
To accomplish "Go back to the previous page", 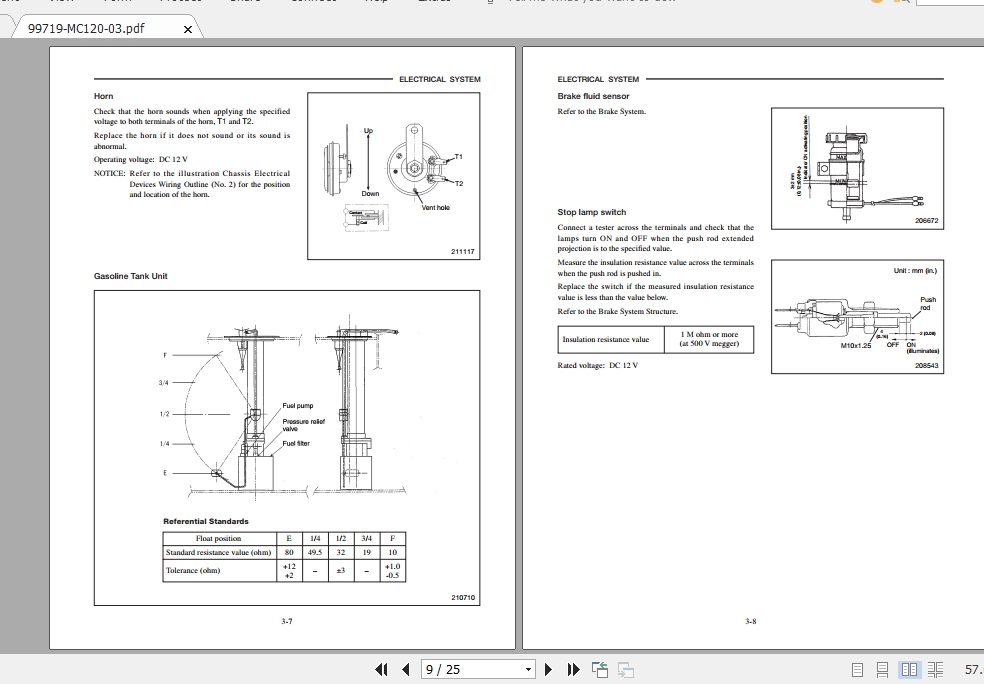I will pyautogui.click(x=404, y=669).
